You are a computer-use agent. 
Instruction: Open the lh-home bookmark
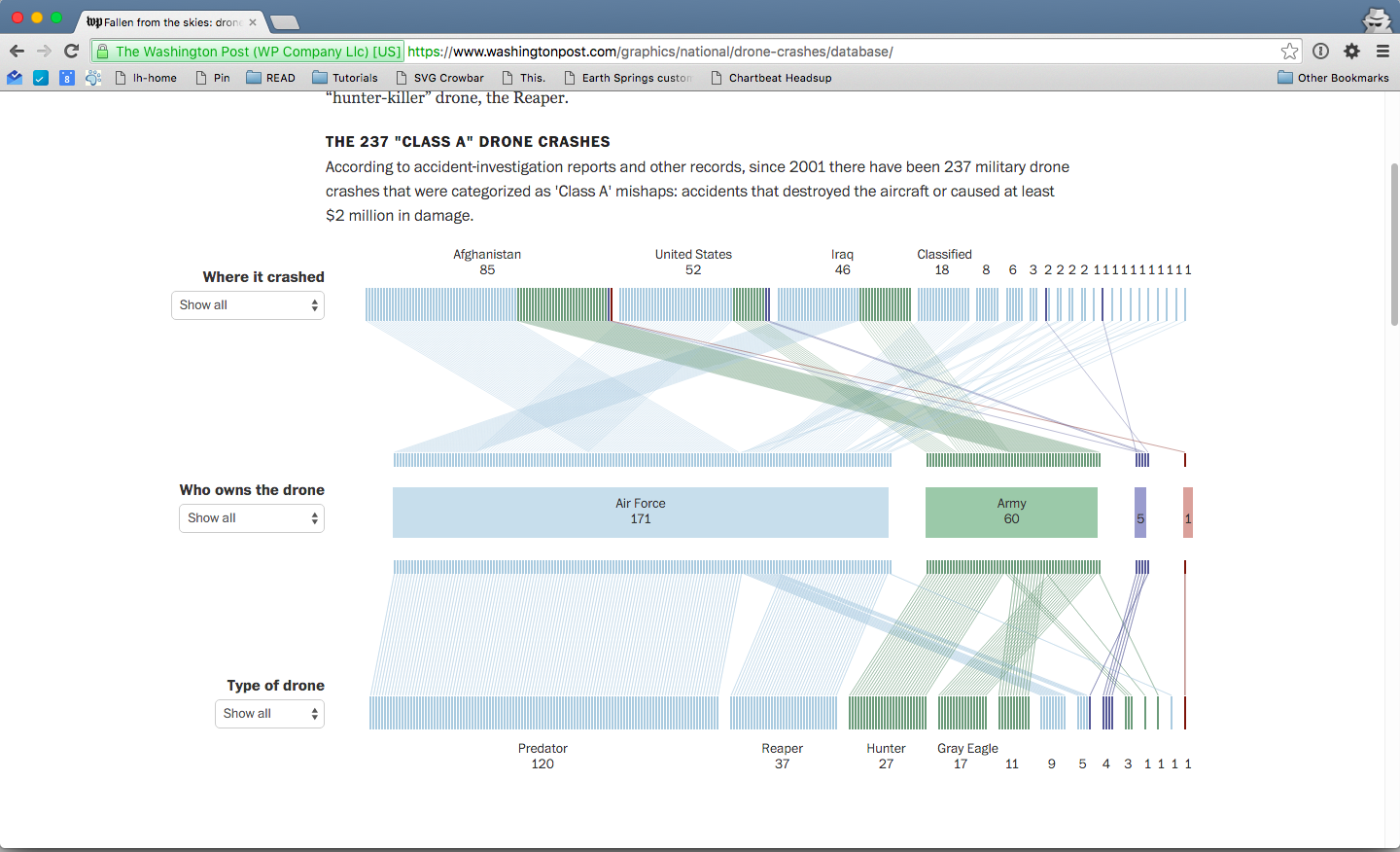(146, 78)
